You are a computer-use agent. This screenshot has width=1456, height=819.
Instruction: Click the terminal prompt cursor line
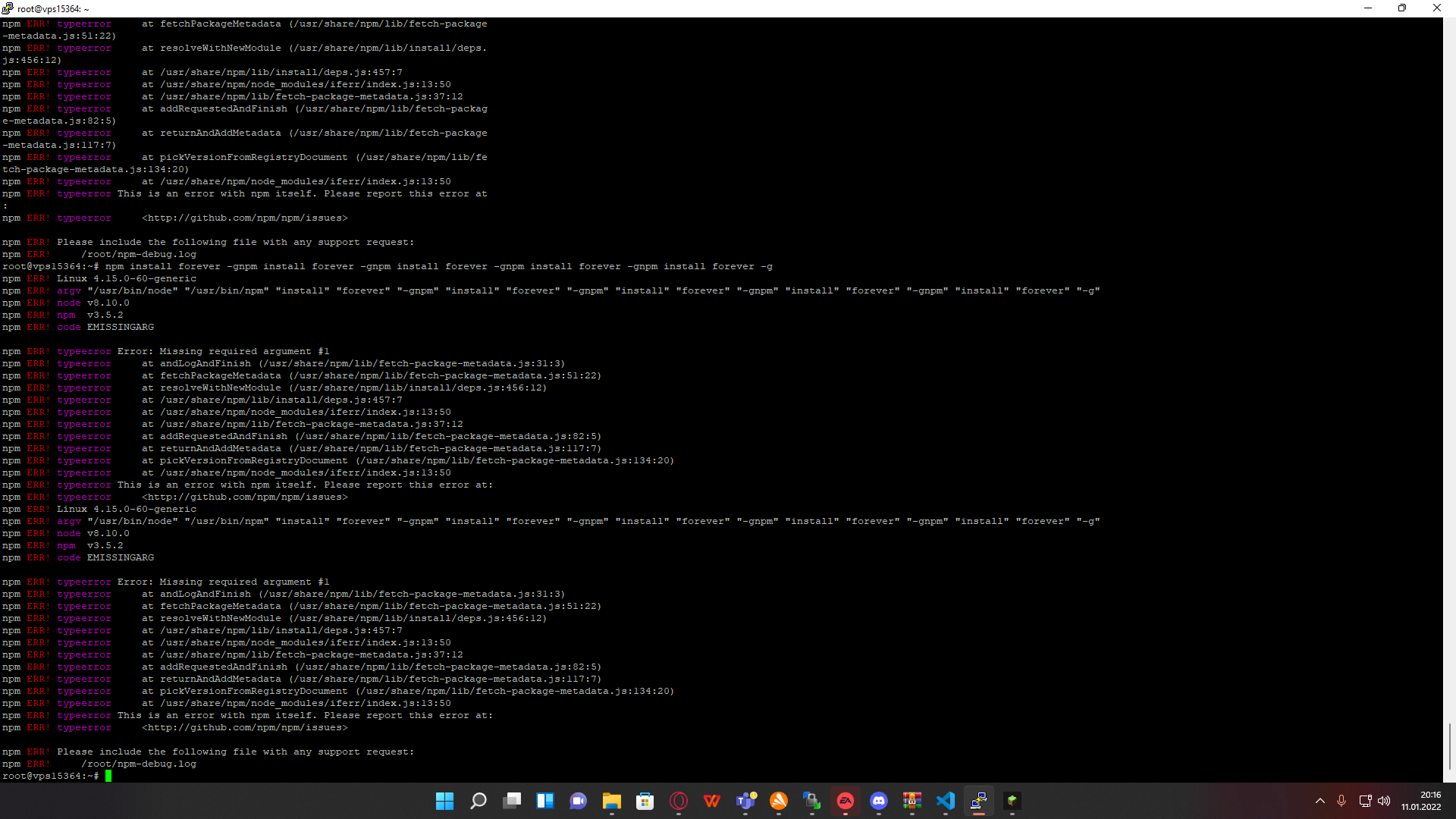[x=108, y=776]
